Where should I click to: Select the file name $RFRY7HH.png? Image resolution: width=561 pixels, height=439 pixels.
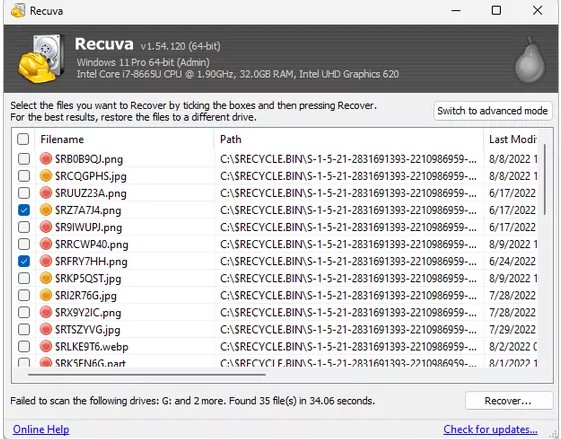click(91, 262)
